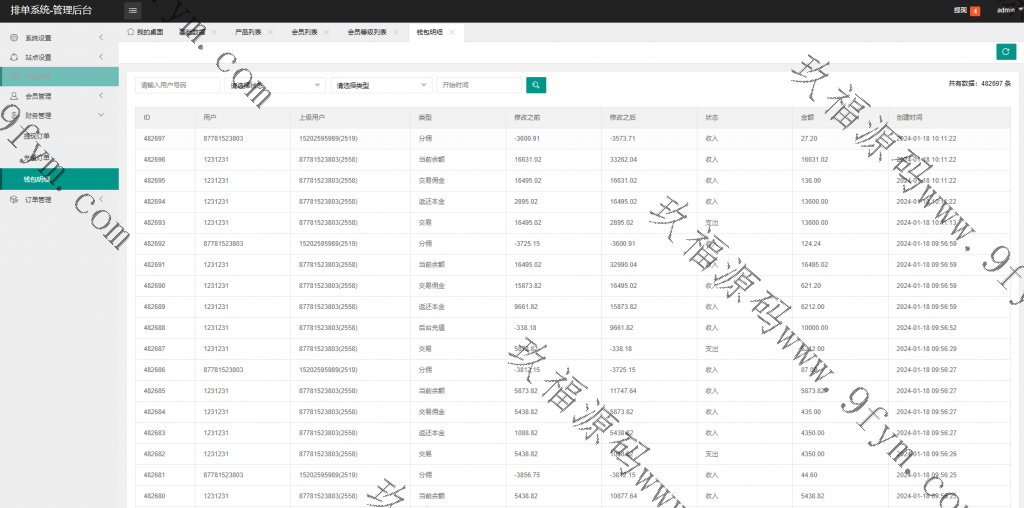Click the green refresh icon button
1024x508 pixels.
(1005, 52)
